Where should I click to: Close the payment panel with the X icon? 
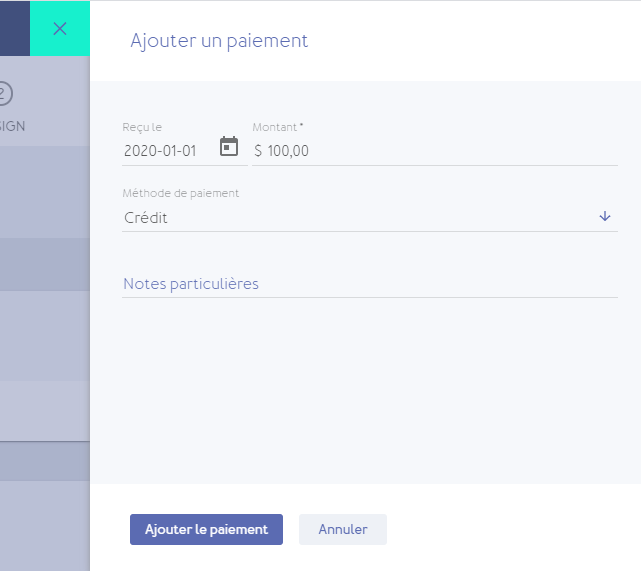(60, 28)
